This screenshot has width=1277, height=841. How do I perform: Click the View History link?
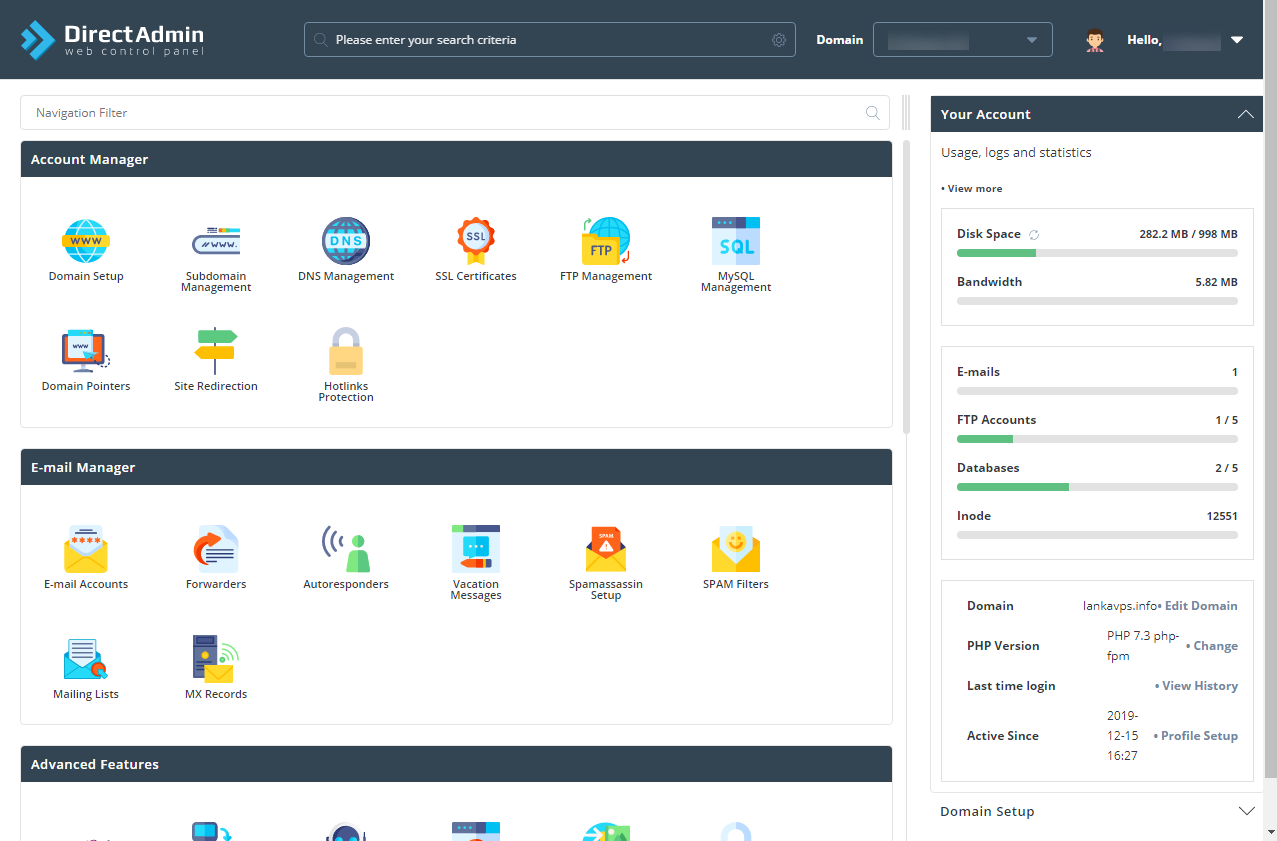tap(1196, 686)
